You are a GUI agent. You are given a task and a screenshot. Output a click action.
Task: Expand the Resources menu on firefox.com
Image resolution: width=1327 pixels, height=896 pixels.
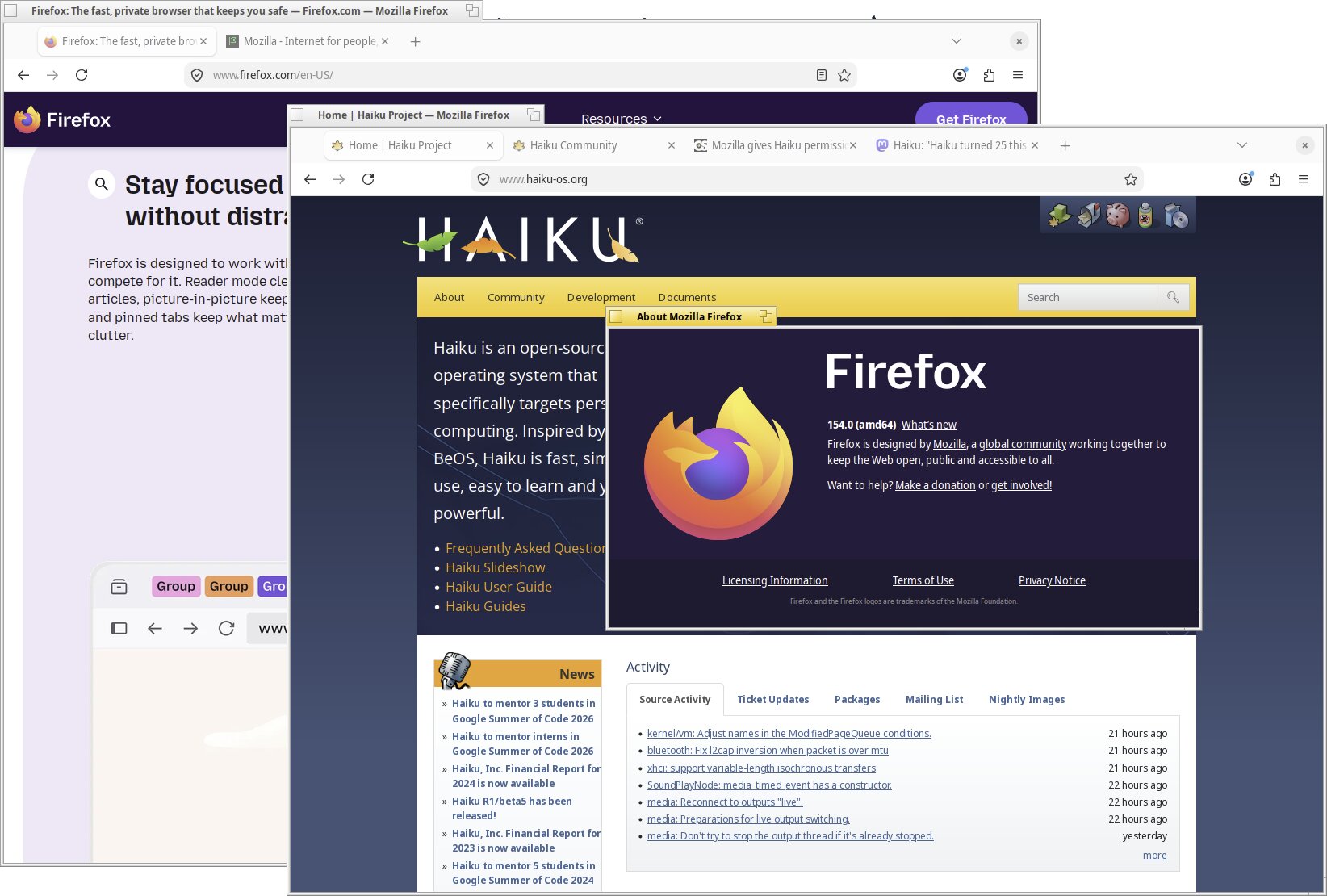pyautogui.click(x=621, y=119)
